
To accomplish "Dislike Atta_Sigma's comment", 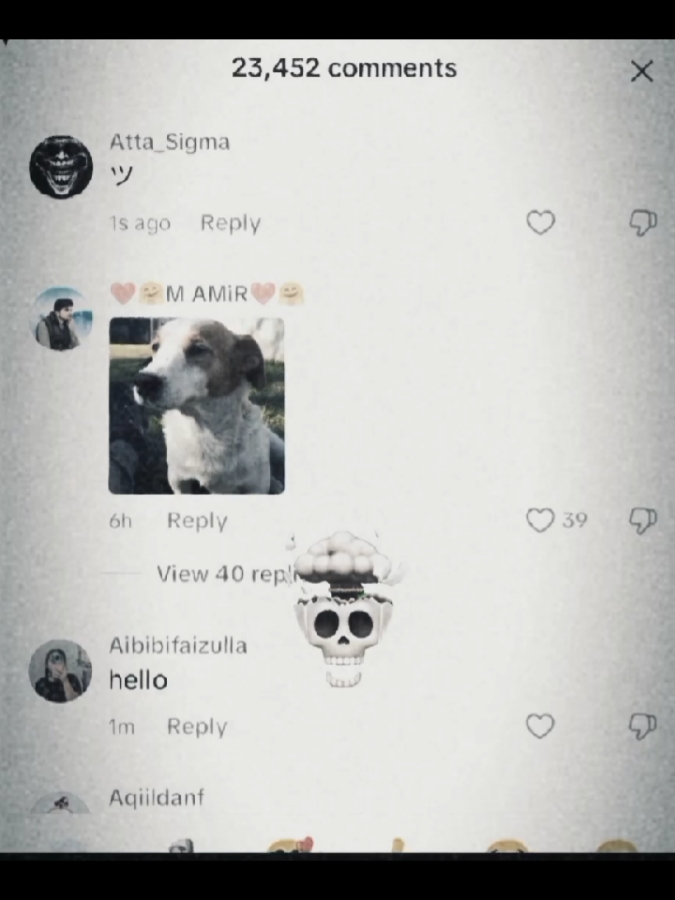I will (643, 223).
